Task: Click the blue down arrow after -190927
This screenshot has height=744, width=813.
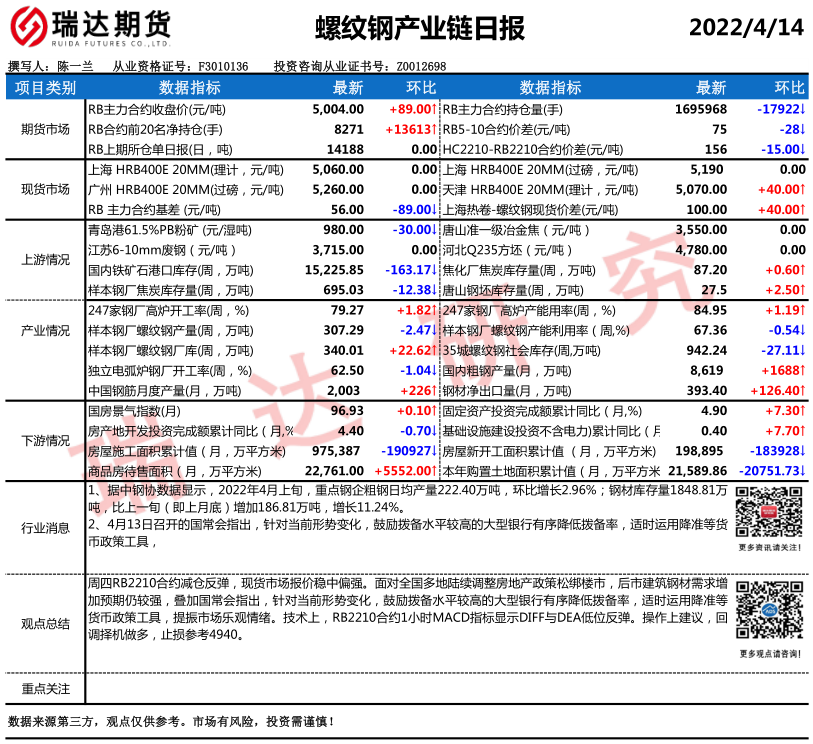Action: click(433, 451)
